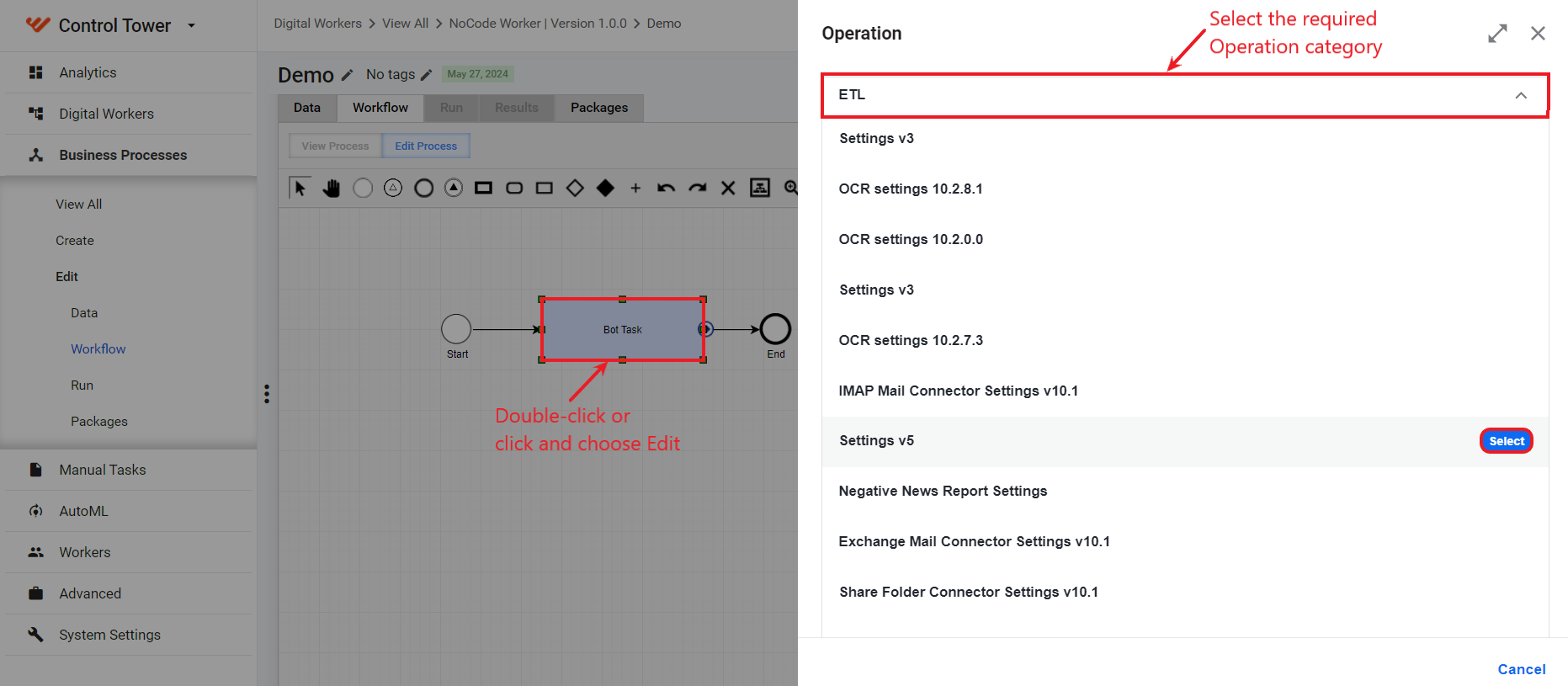
Task: Edit the Demo name with pencil icon
Action: click(347, 75)
